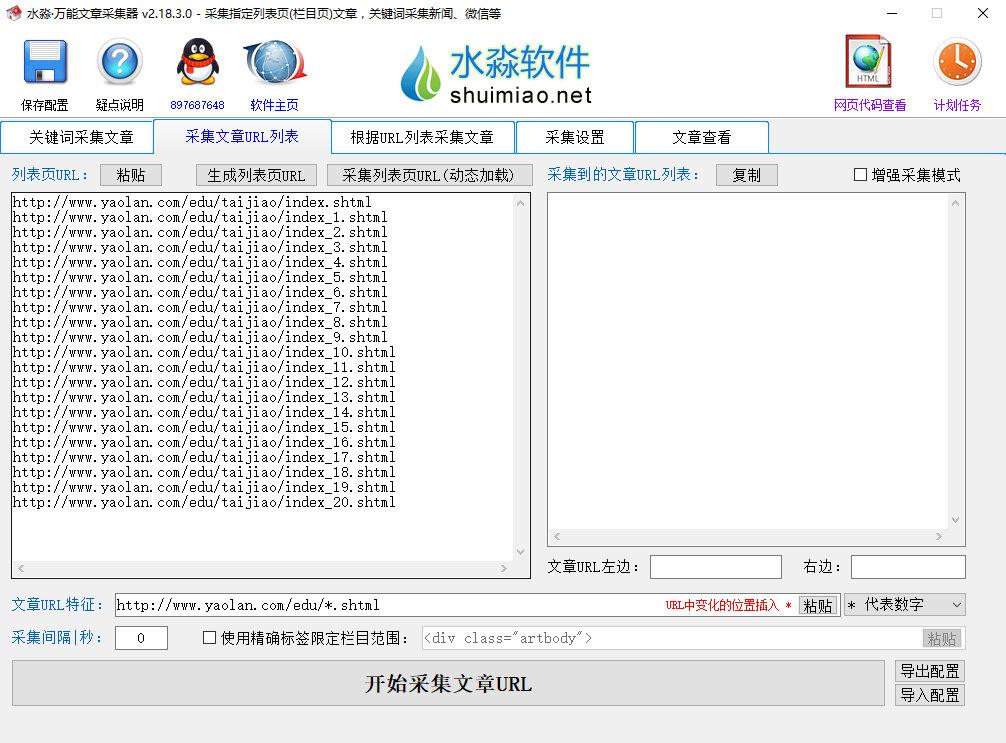Tick 使用精确标签限定栏目范围 checkbox
The height and width of the screenshot is (743, 1006).
coord(209,637)
